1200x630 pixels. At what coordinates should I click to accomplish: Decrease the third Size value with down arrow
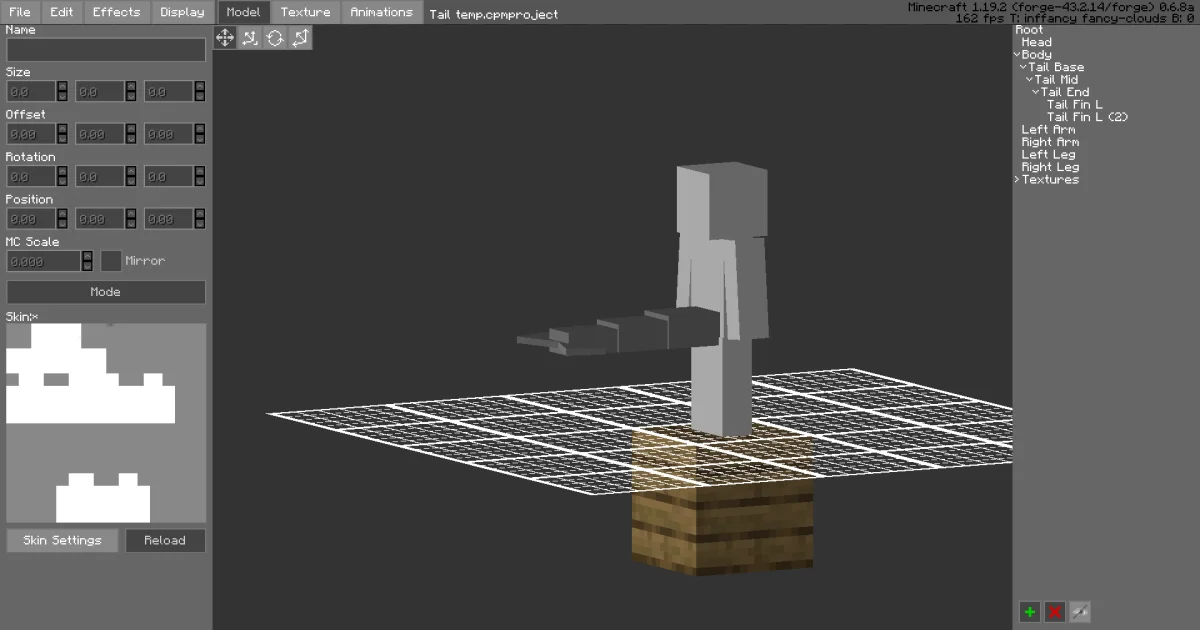tap(200, 98)
